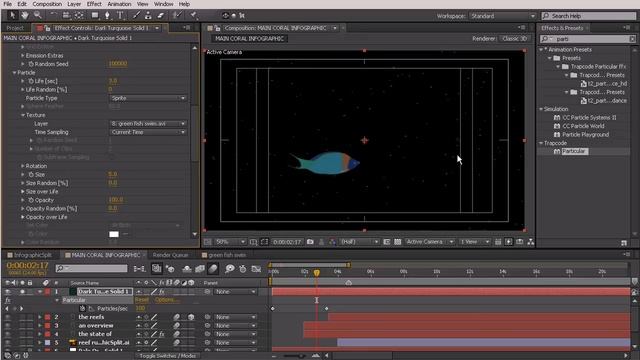Viewport: 640px width, 360px height.
Task: Expand the Rotation property group
Action: pyautogui.click(x=23, y=166)
